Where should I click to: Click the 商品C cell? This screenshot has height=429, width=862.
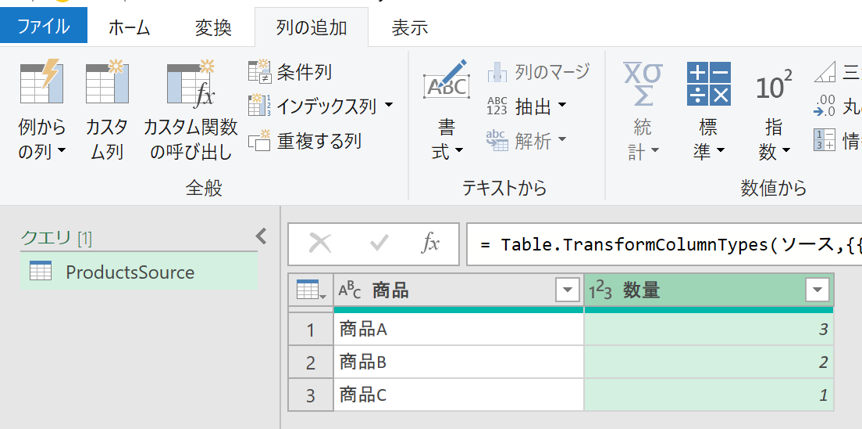(458, 395)
